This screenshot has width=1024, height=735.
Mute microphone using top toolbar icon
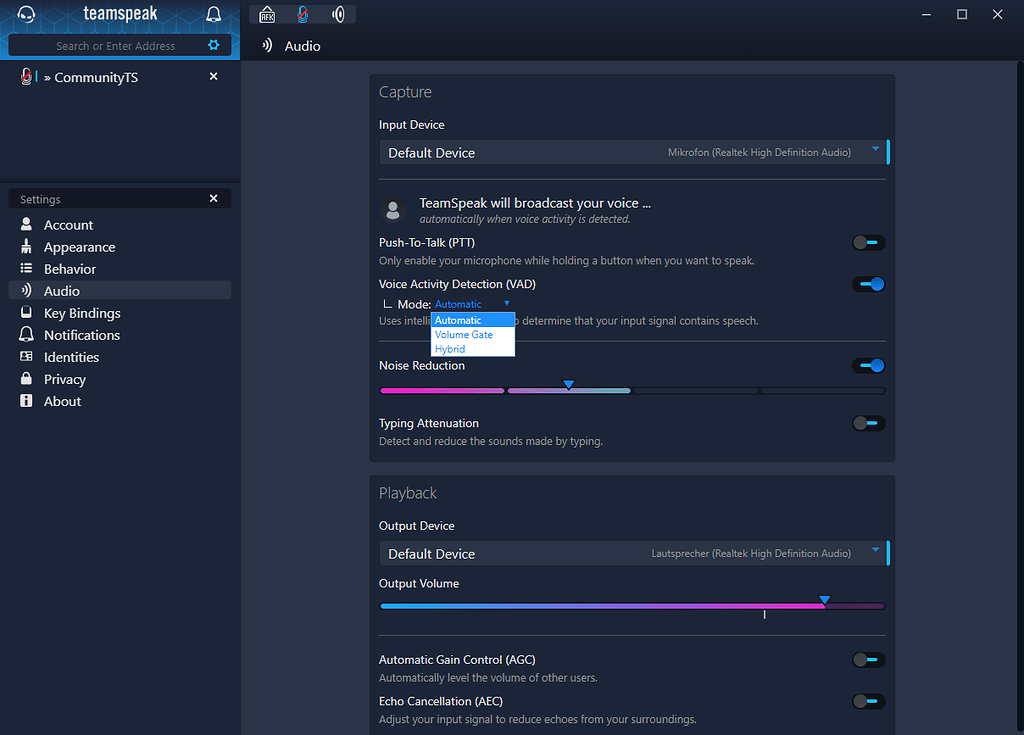303,14
